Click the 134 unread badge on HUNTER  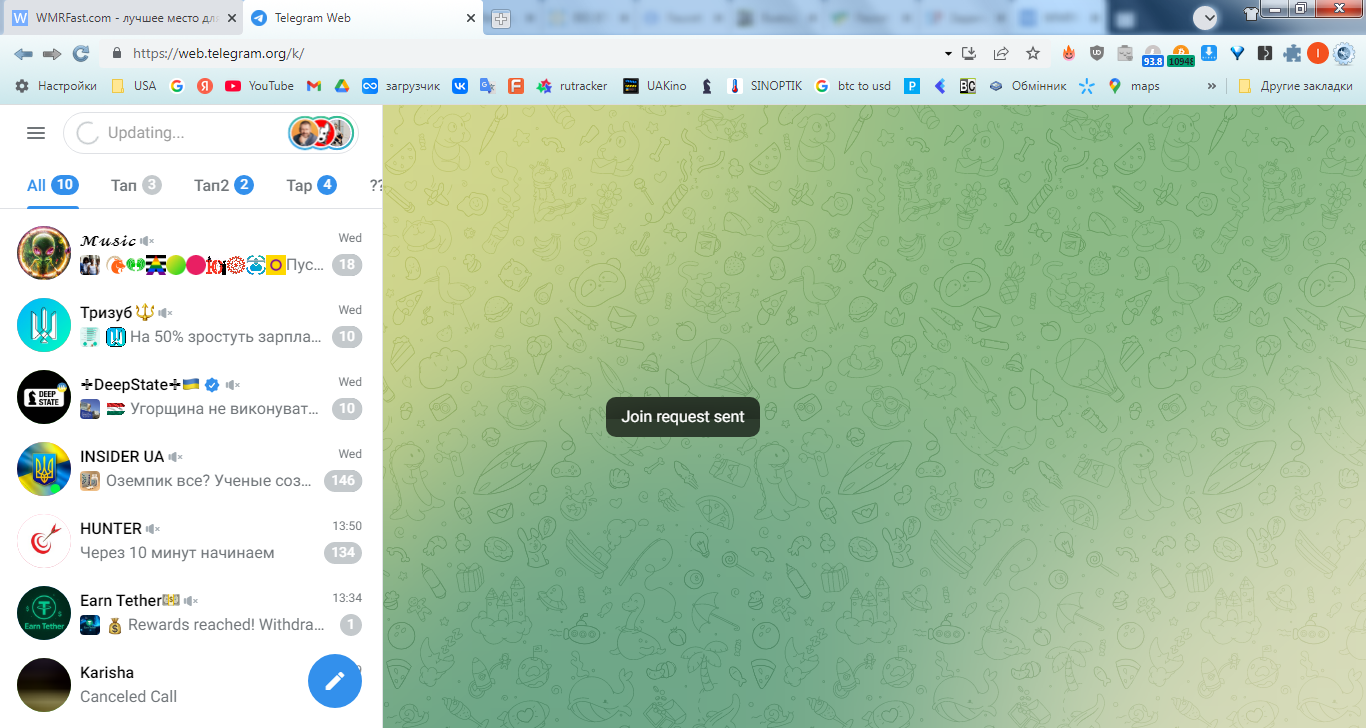tap(343, 553)
